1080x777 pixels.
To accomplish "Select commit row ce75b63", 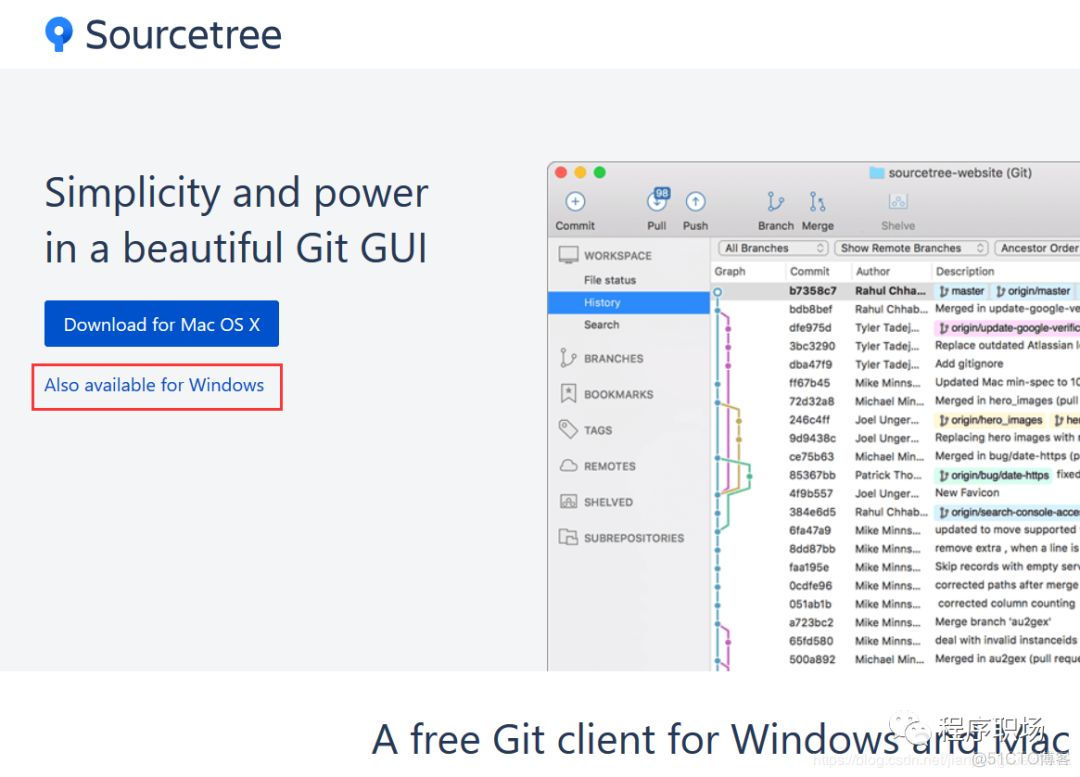I will [895, 457].
